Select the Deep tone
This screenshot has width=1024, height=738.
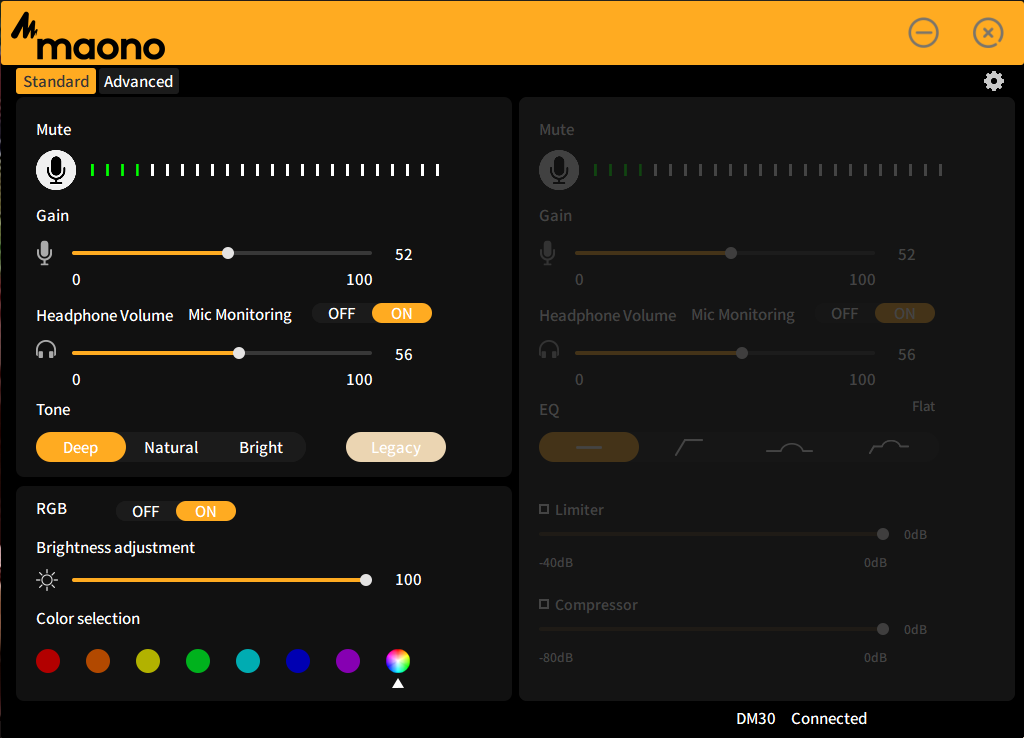pos(81,447)
